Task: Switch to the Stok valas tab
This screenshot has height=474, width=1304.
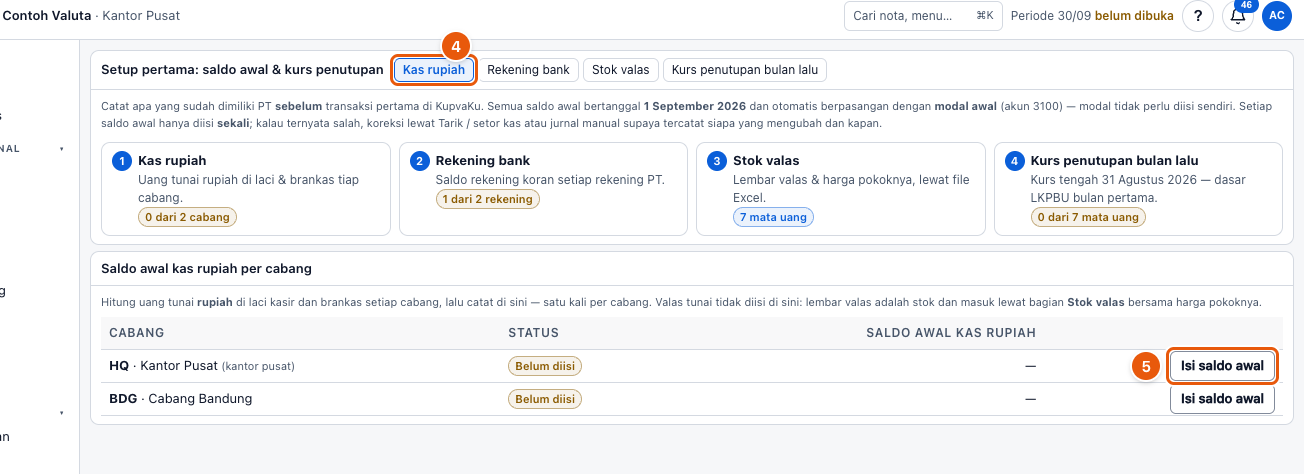Action: tap(620, 70)
